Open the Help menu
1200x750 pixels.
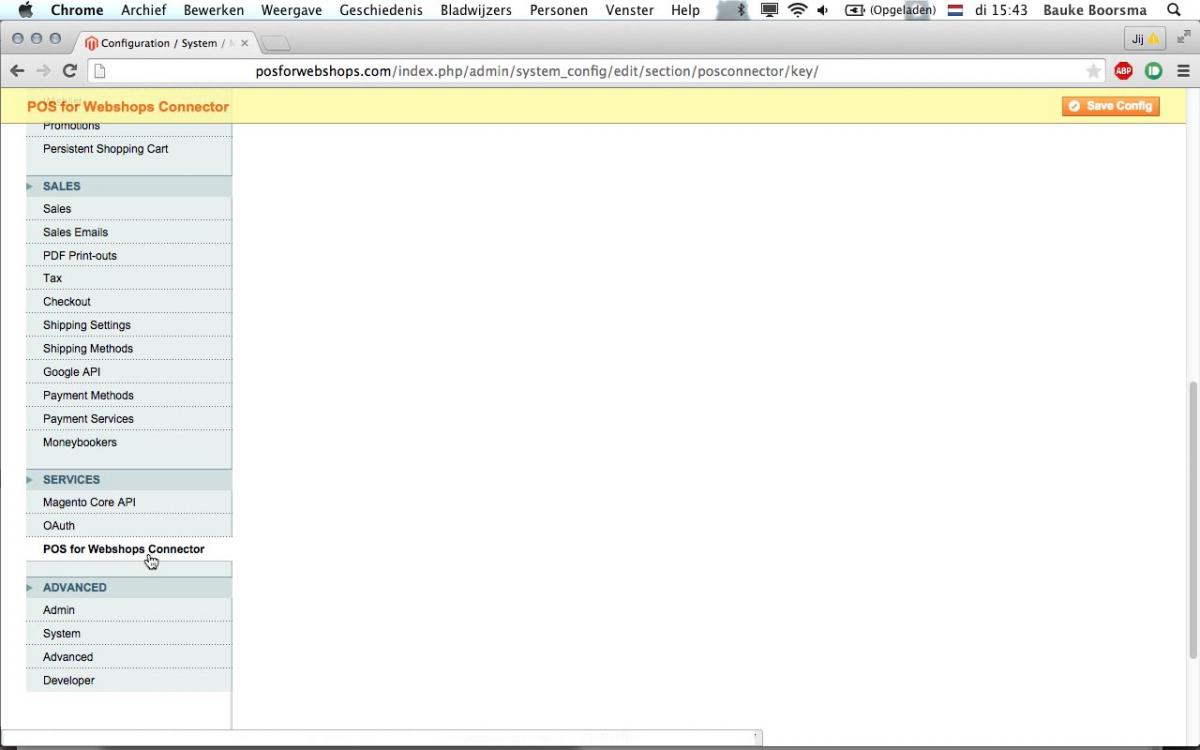[x=686, y=10]
